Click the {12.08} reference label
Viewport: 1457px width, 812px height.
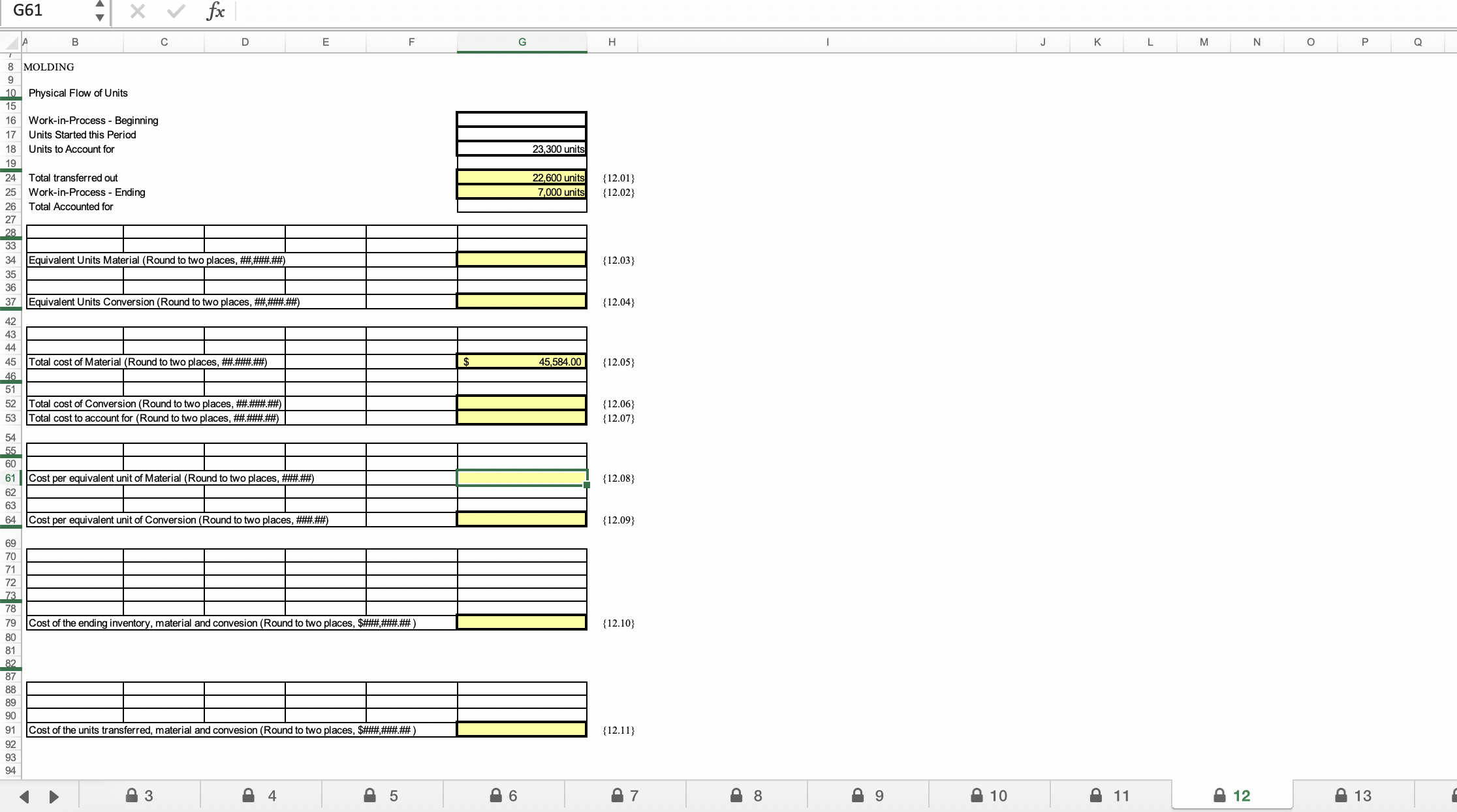coord(619,478)
